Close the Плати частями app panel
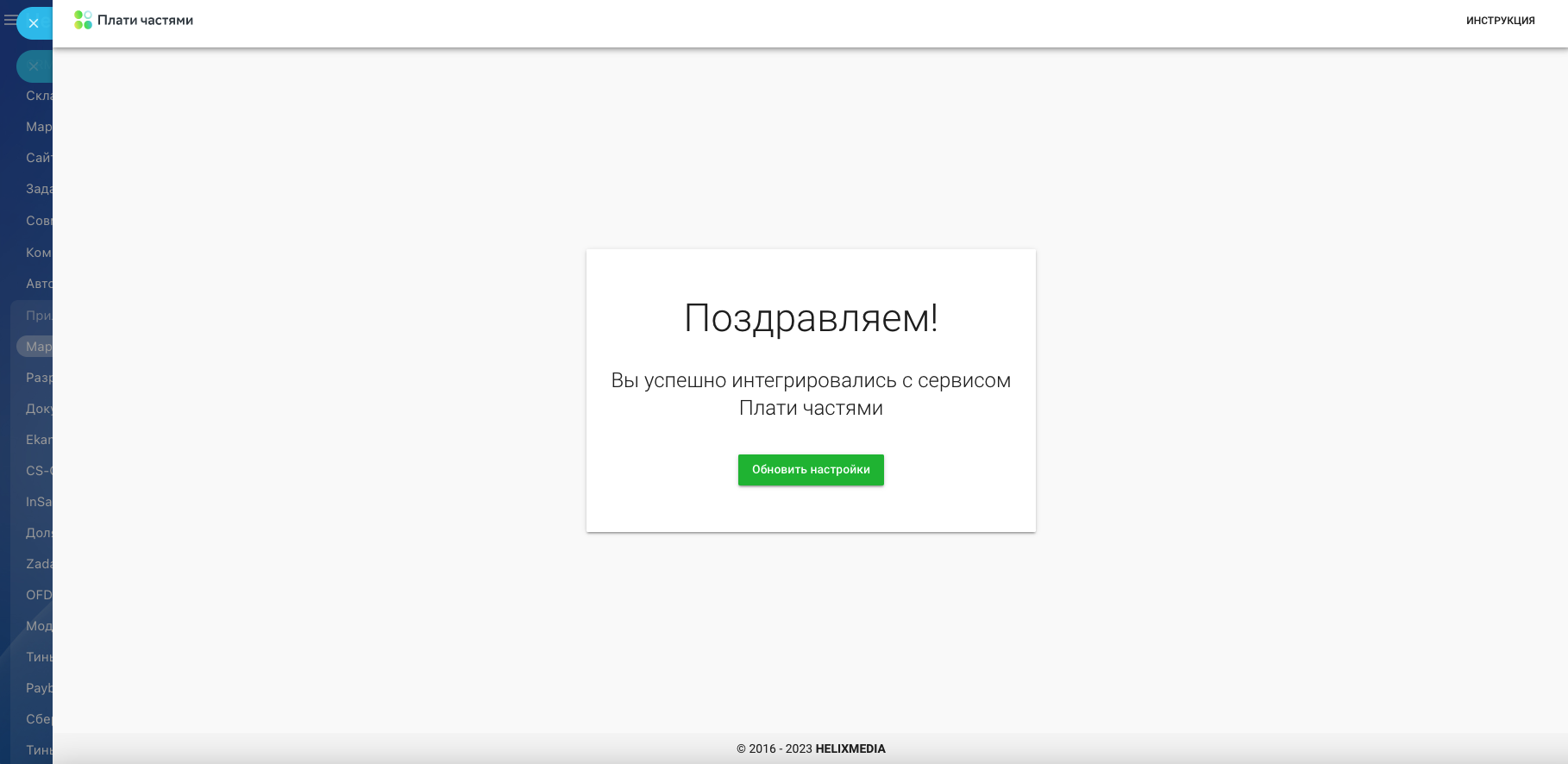1568x764 pixels. [x=34, y=23]
